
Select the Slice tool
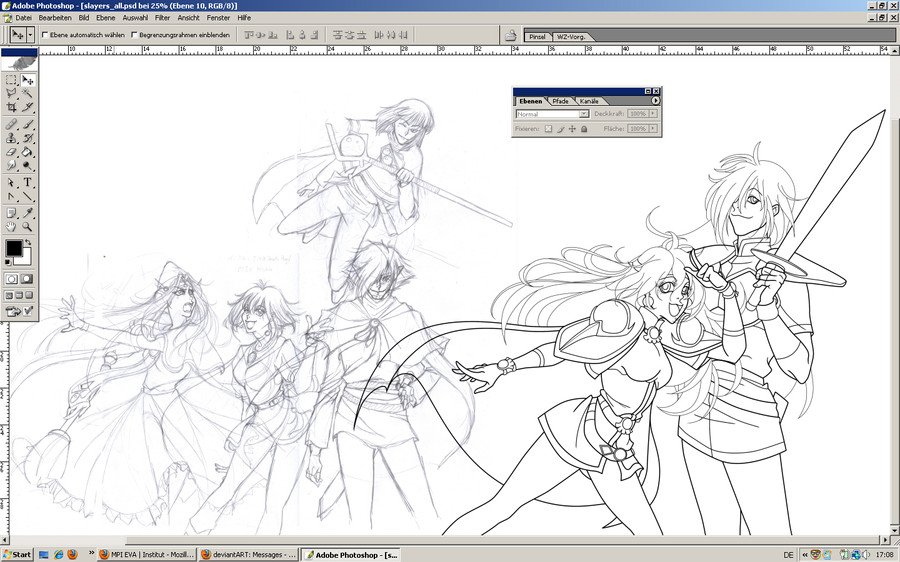point(27,107)
